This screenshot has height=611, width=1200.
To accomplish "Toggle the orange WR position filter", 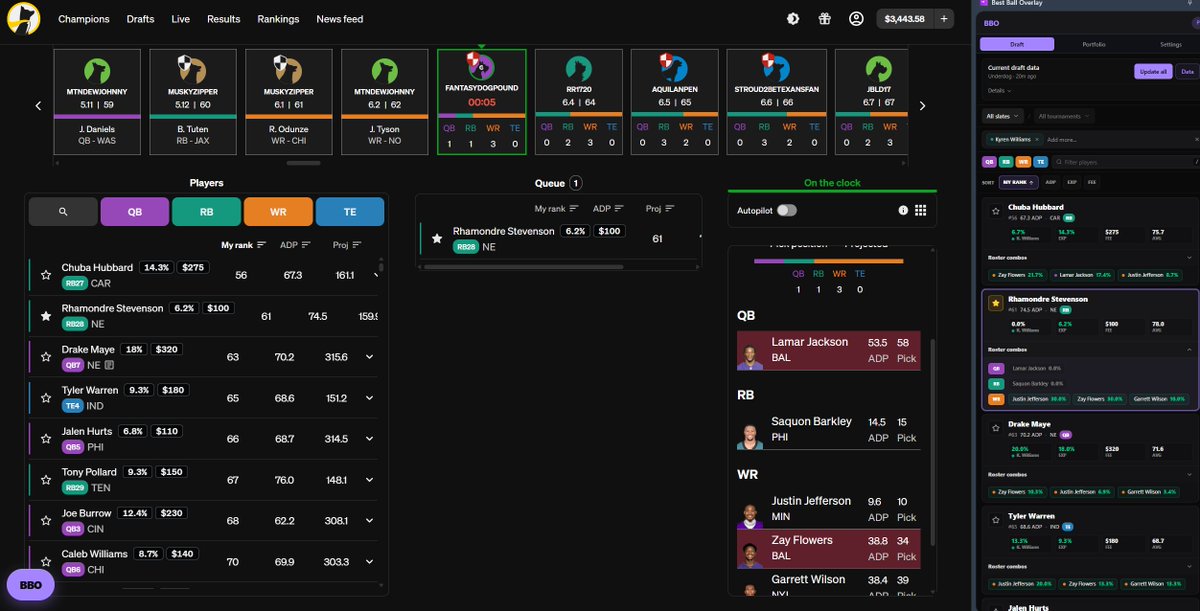I will (x=278, y=212).
